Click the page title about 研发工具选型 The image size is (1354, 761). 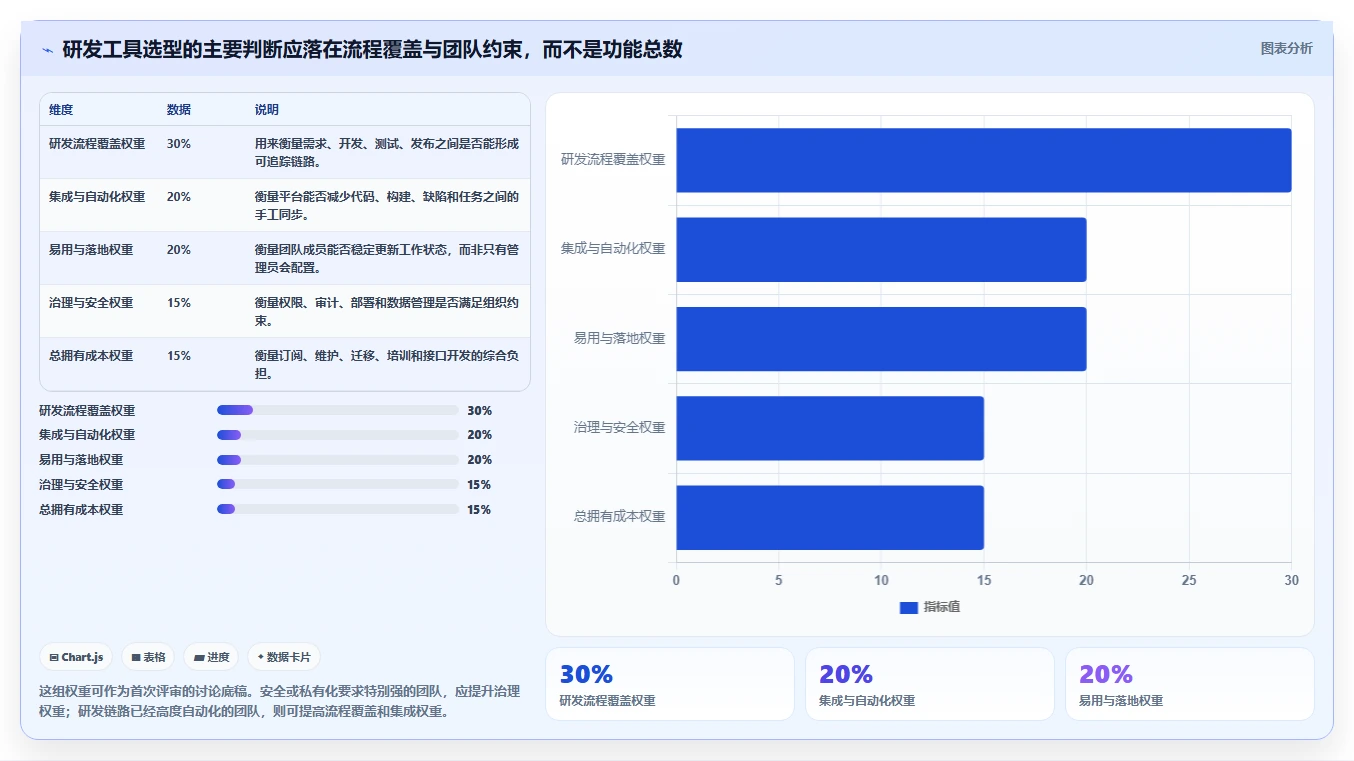click(x=372, y=49)
